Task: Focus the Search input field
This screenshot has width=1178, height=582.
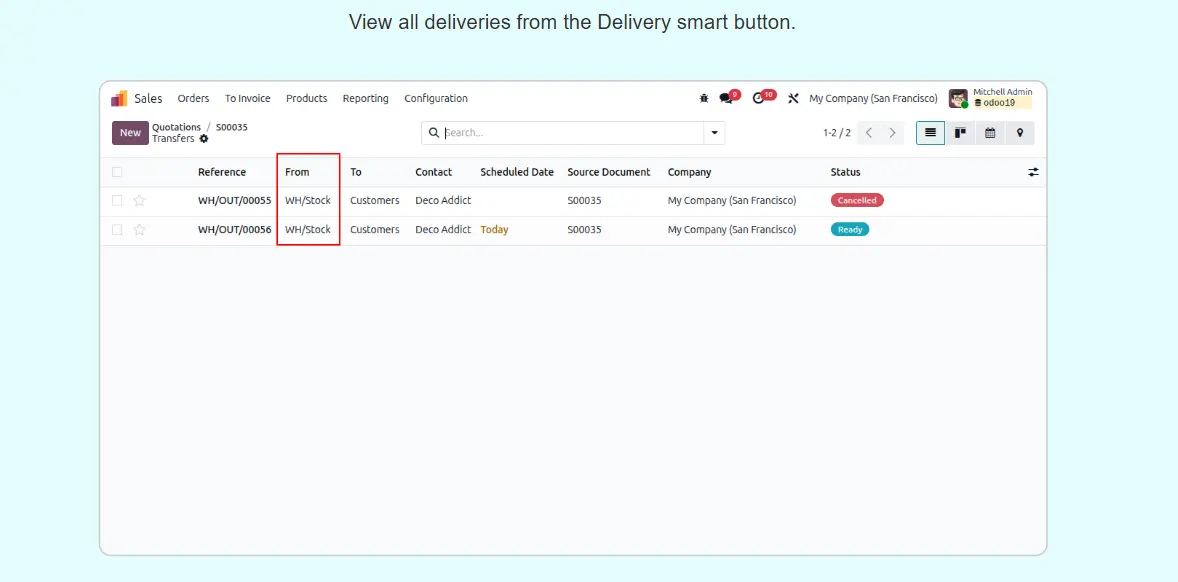Action: (570, 133)
